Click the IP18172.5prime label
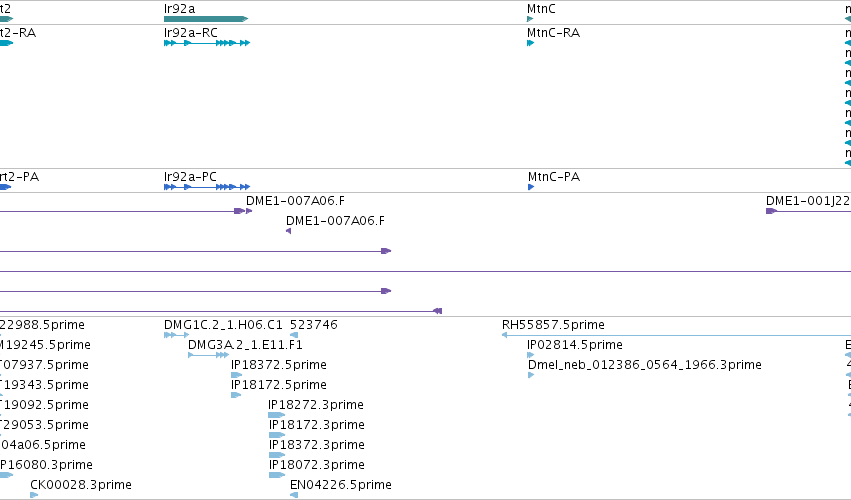 pyautogui.click(x=278, y=385)
